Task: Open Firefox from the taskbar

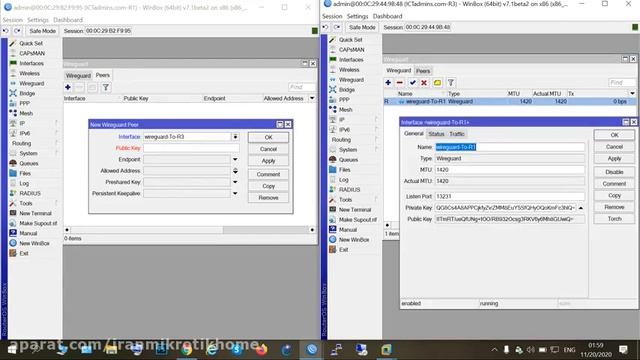Action: [x=261, y=350]
